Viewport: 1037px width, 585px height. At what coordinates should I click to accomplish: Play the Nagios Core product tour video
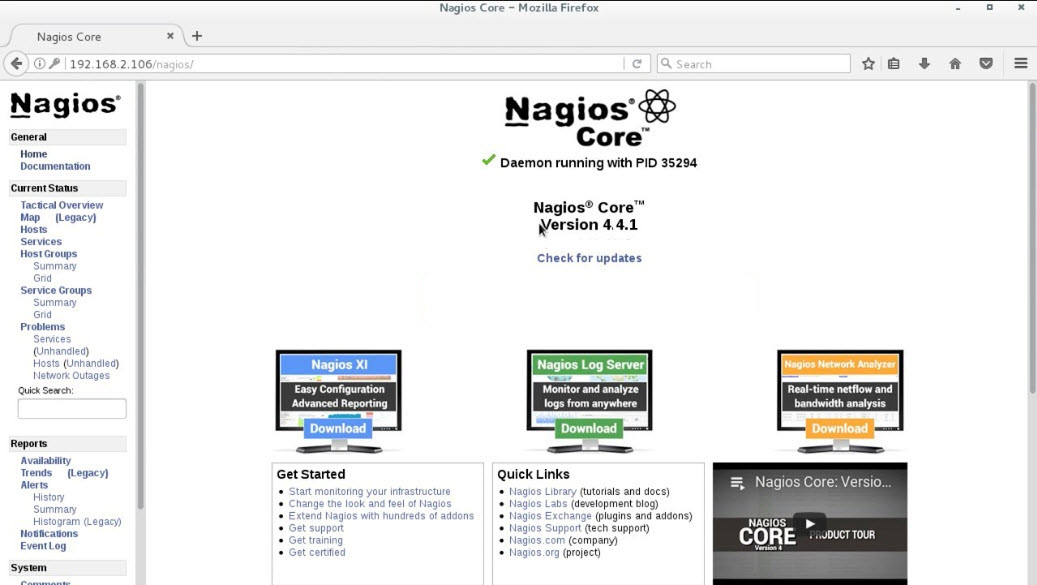coord(809,524)
